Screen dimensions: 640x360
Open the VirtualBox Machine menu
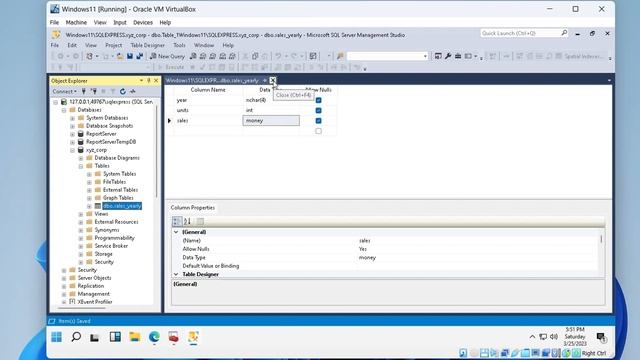76,22
